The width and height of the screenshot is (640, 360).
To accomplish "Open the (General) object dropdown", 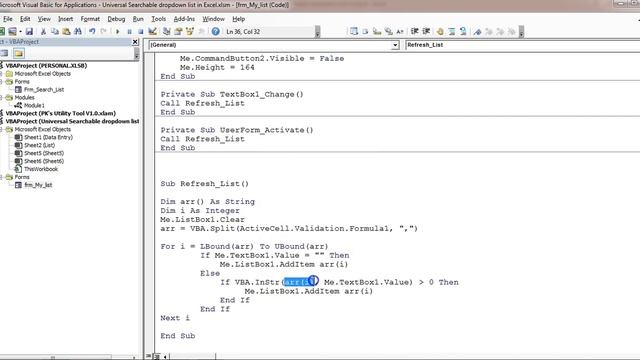I will pyautogui.click(x=395, y=45).
